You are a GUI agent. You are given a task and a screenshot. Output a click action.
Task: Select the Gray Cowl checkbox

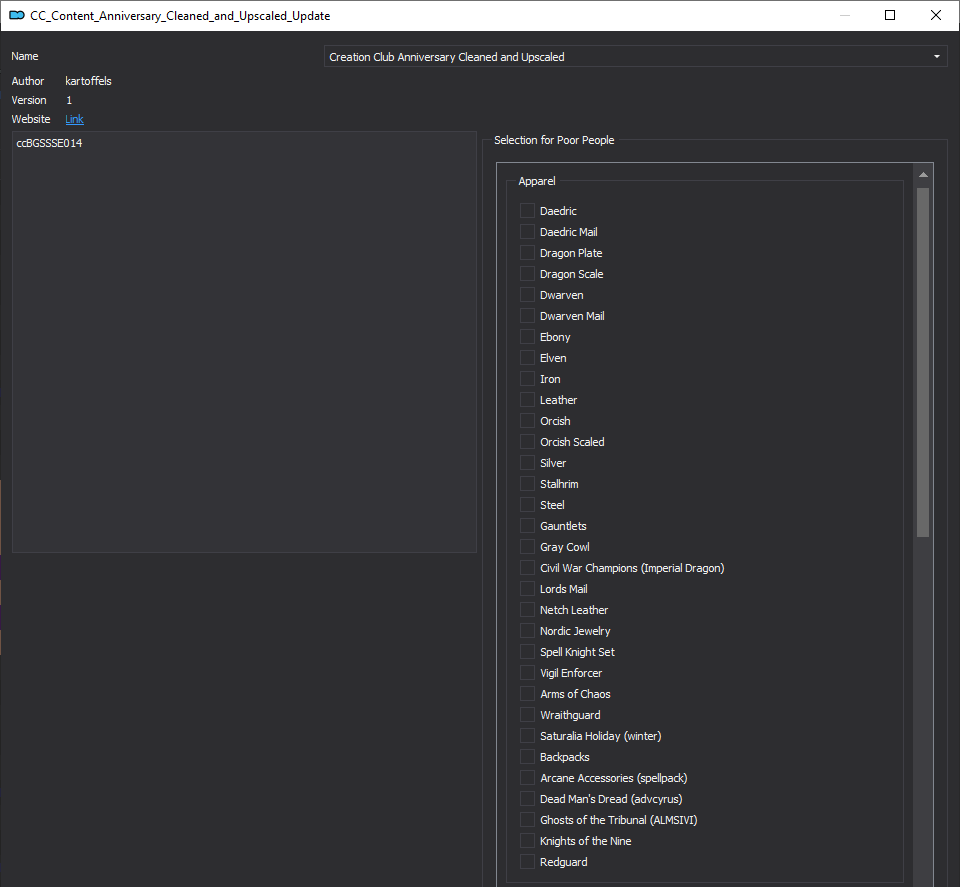tap(527, 547)
